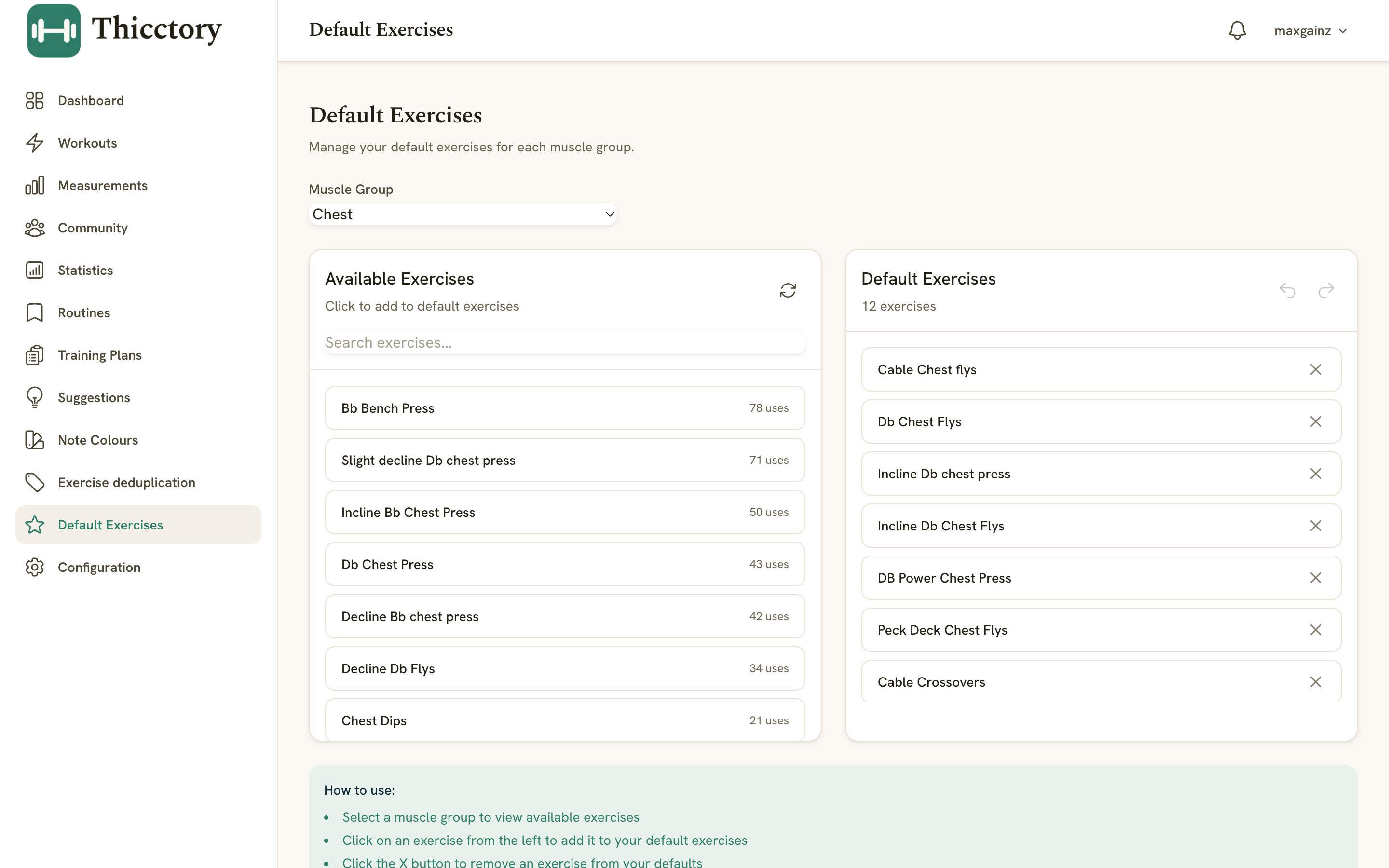This screenshot has height=868, width=1389.
Task: Click the Dashboard grid icon in sidebar
Action: (x=34, y=100)
